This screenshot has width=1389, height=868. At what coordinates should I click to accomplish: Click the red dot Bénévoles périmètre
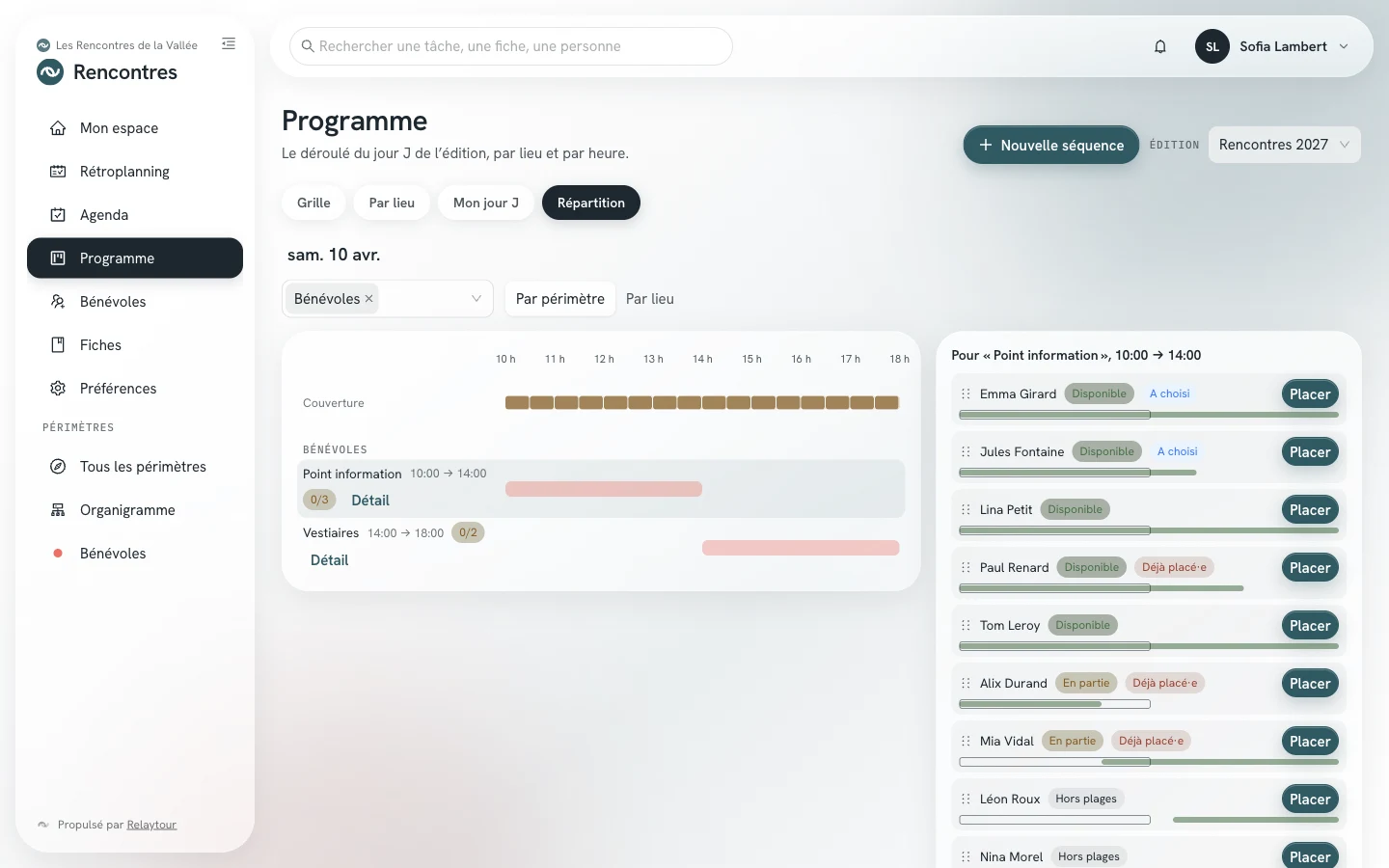pyautogui.click(x=58, y=554)
